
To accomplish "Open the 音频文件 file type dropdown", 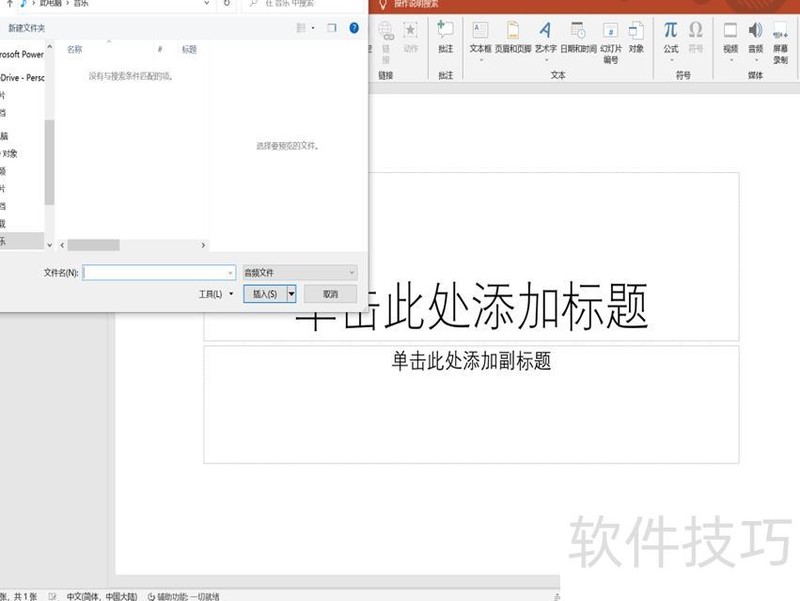I will [x=299, y=272].
